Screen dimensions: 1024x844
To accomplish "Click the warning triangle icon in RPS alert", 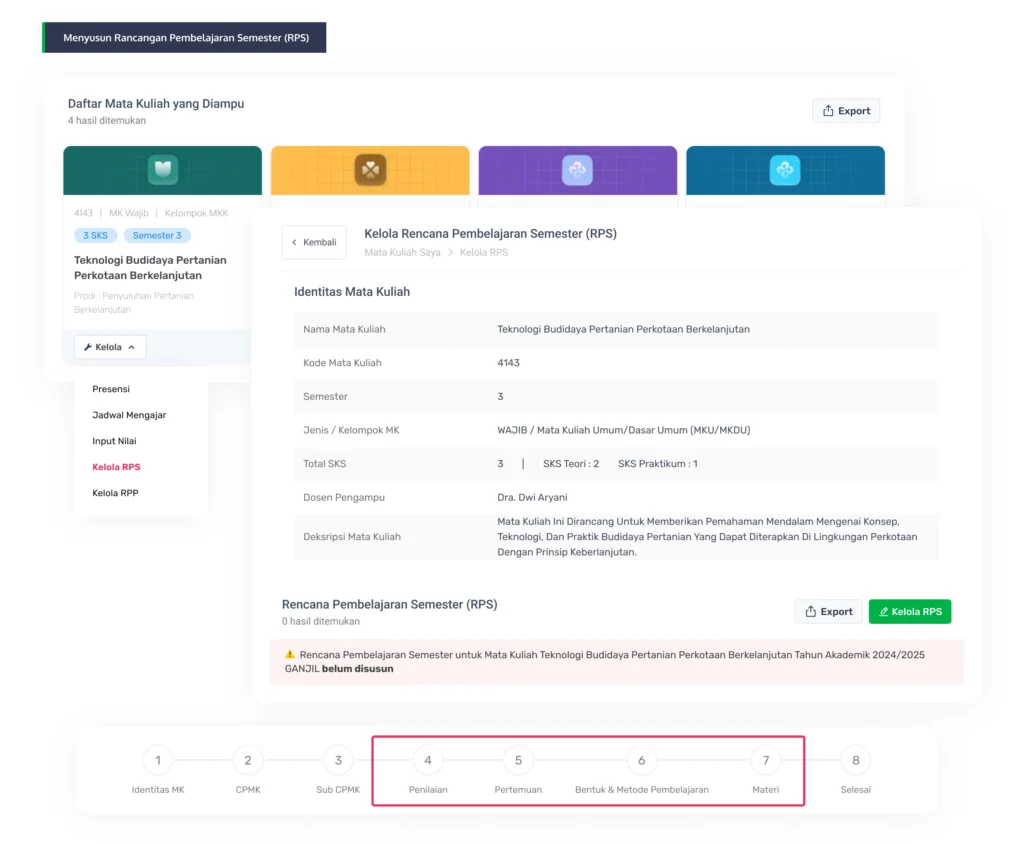I will click(290, 654).
